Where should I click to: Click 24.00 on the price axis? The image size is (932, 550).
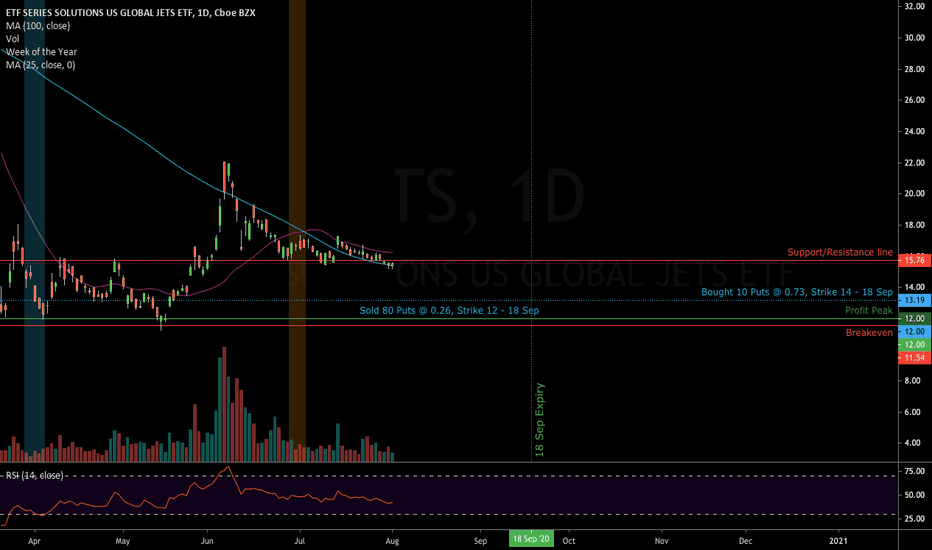click(x=915, y=131)
